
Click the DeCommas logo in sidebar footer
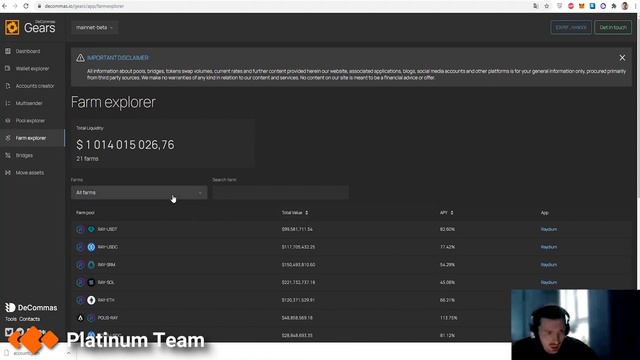coord(31,307)
